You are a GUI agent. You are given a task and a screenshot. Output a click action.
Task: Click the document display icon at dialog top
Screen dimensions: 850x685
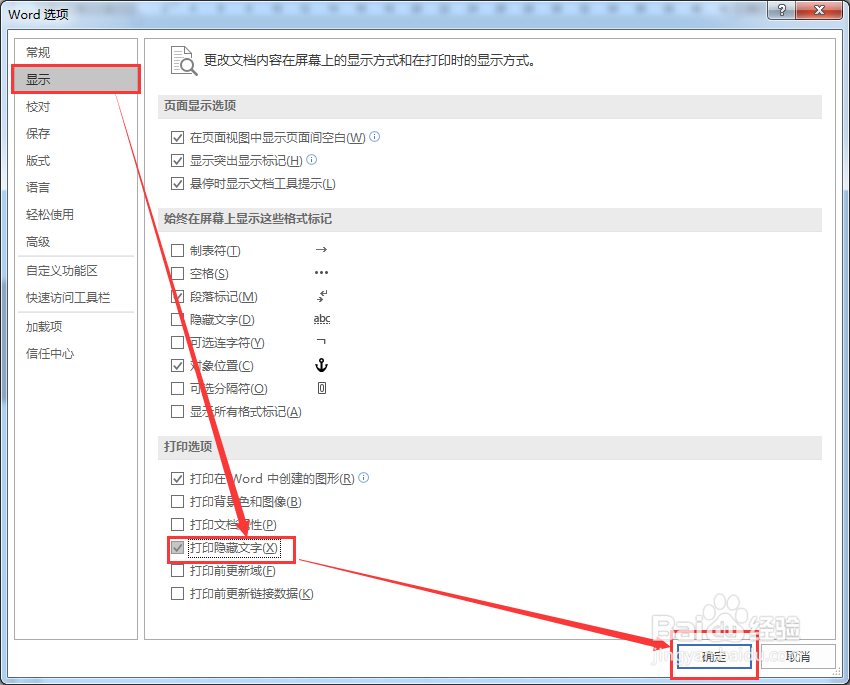point(184,60)
